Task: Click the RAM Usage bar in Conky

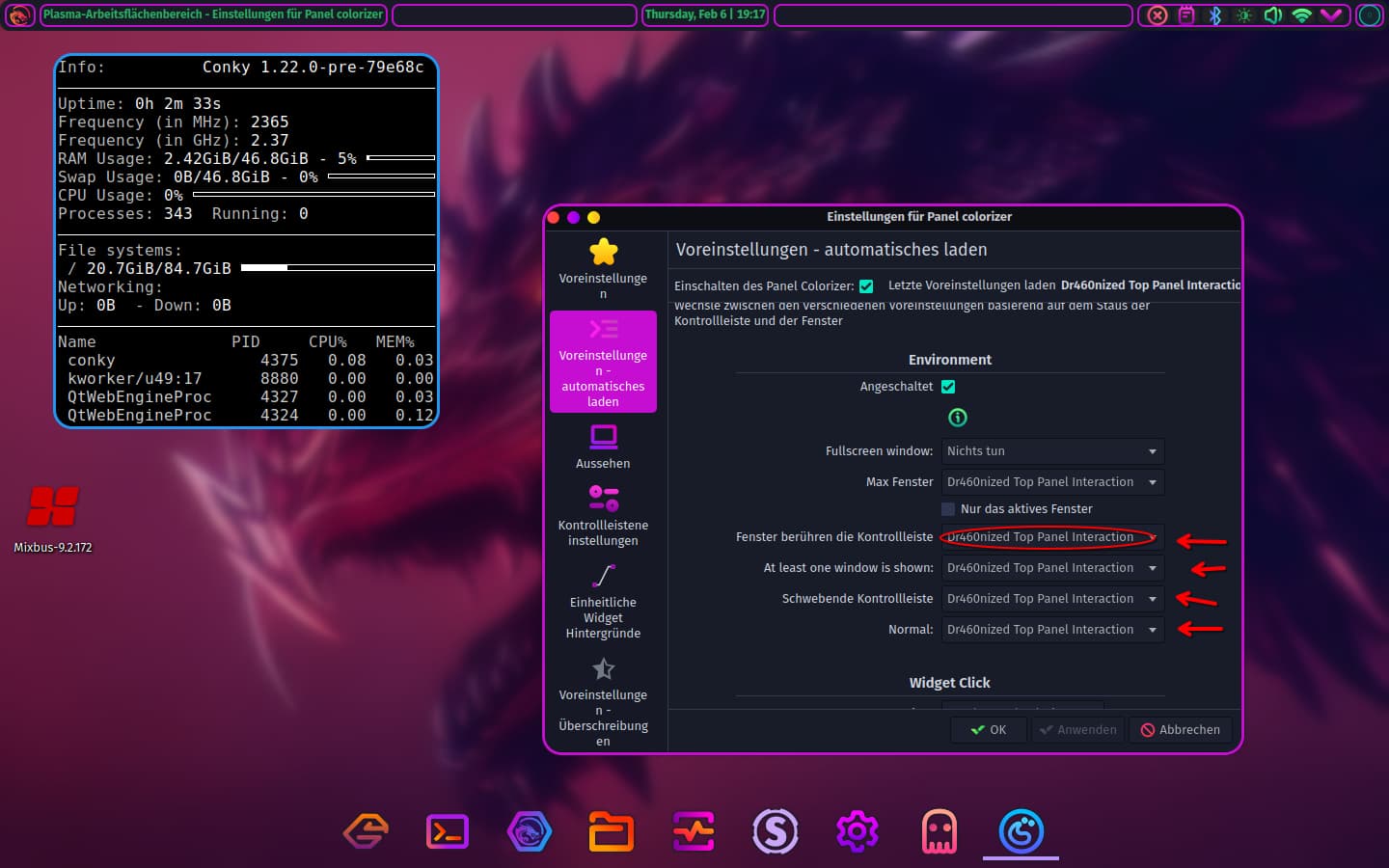Action: [x=400, y=157]
